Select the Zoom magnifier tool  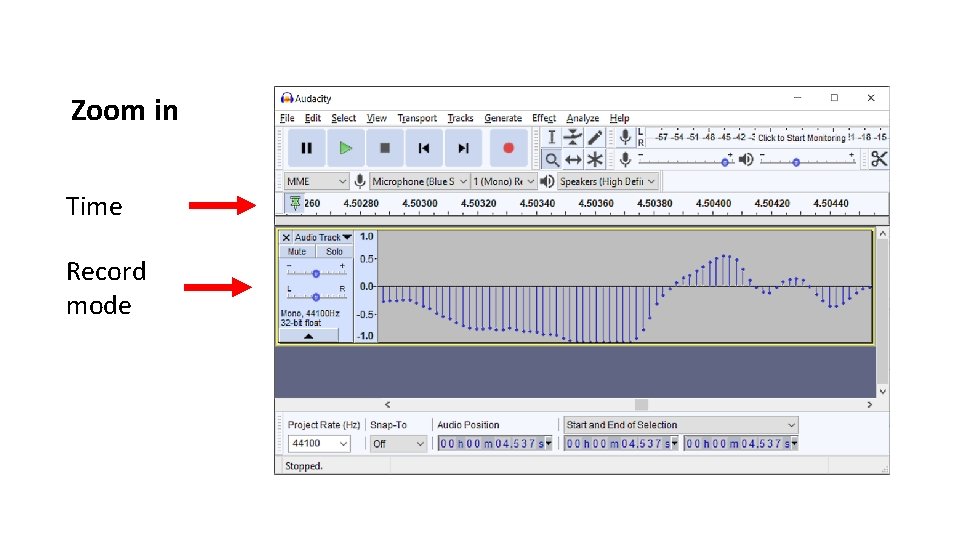[x=552, y=160]
